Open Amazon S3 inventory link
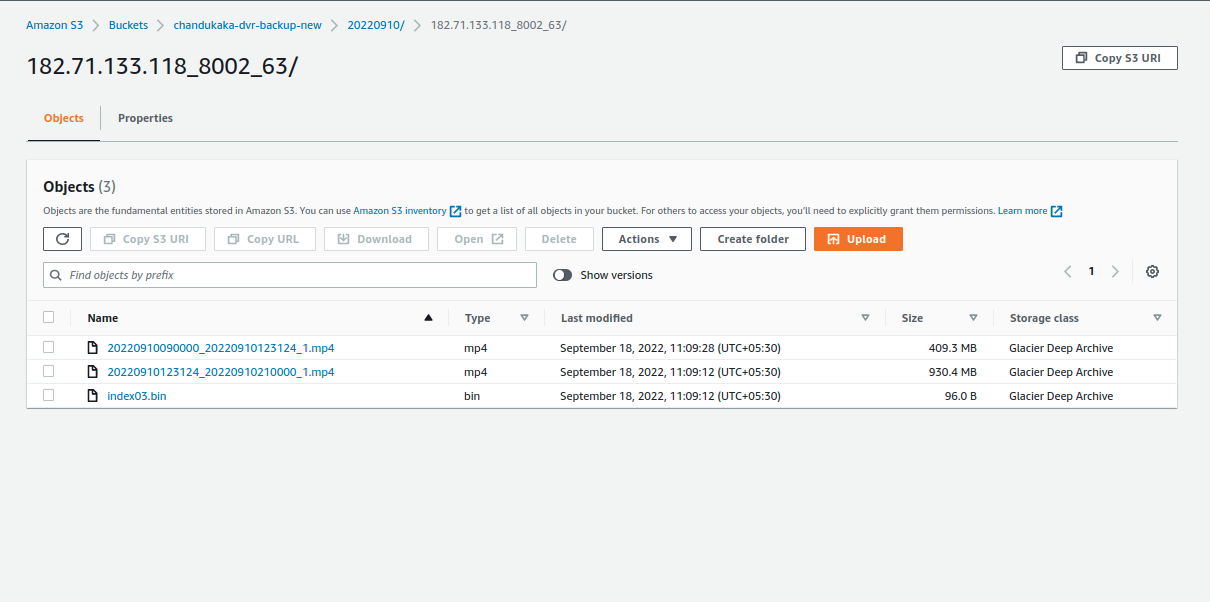The width and height of the screenshot is (1210, 602). point(400,211)
